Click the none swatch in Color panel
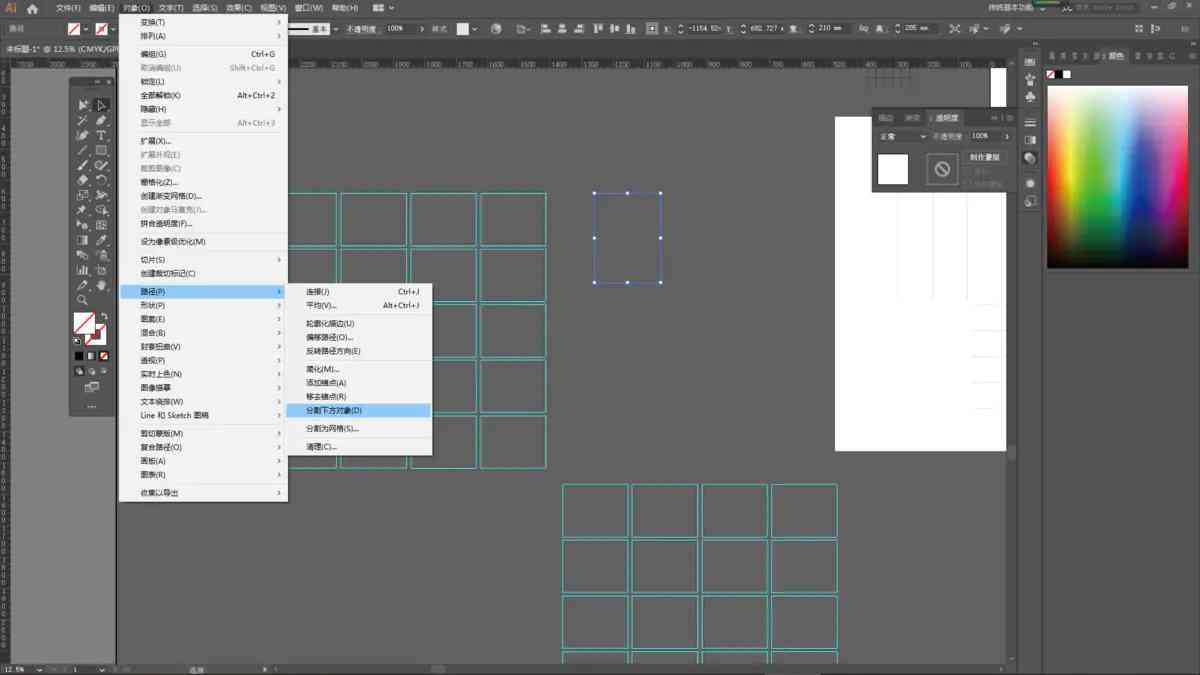1200x675 pixels. point(1051,75)
